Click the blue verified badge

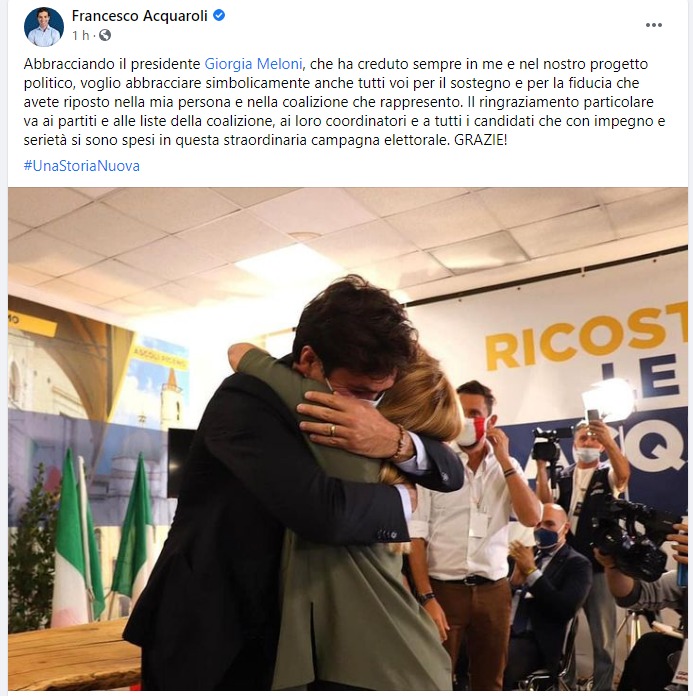pyautogui.click(x=219, y=16)
